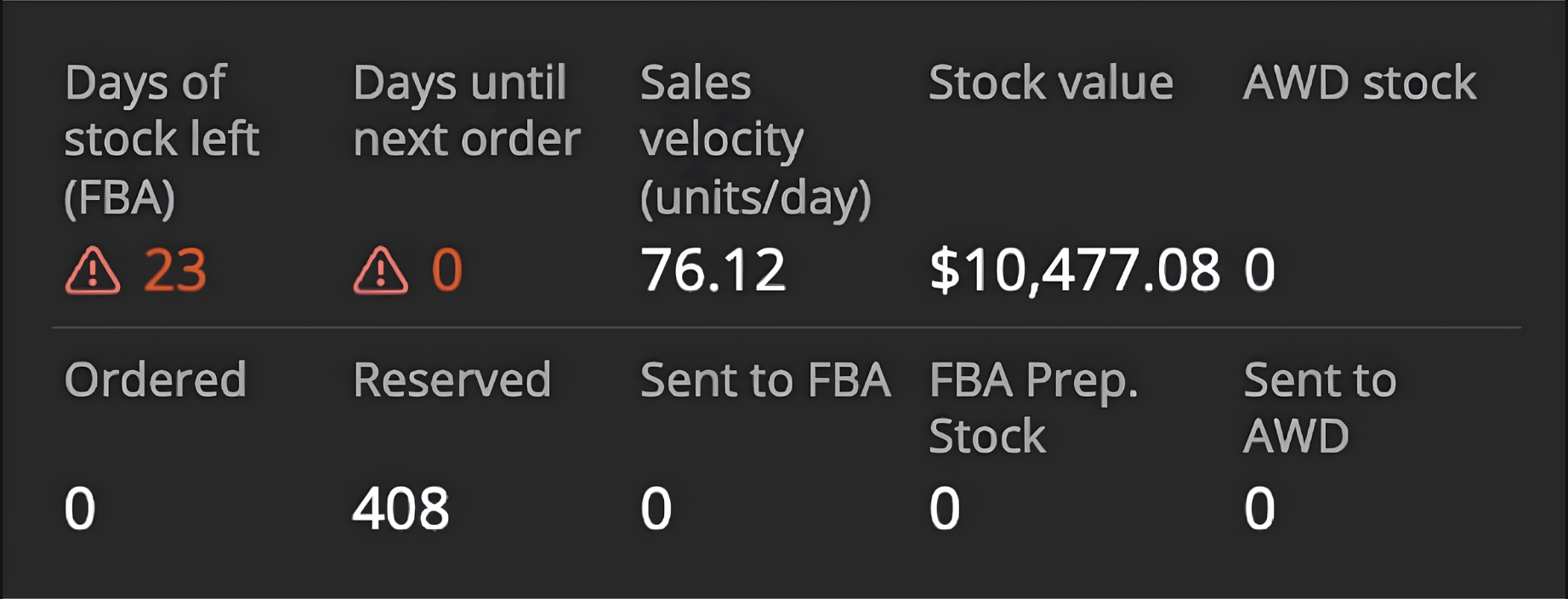The image size is (1568, 599).
Task: Click the 'AWD stock' label
Action: point(1359,83)
